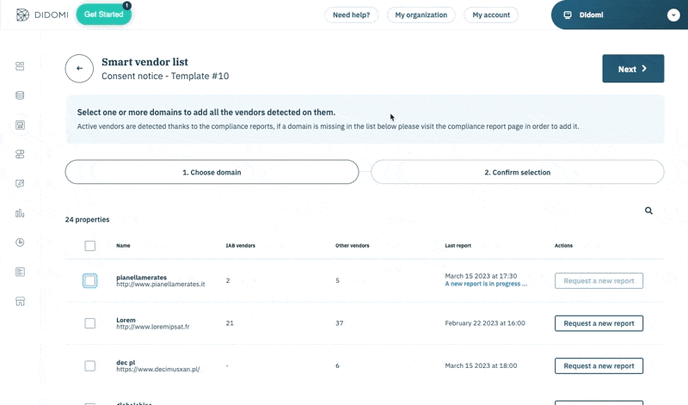
Task: Open 'My organization' menu
Action: click(x=421, y=15)
